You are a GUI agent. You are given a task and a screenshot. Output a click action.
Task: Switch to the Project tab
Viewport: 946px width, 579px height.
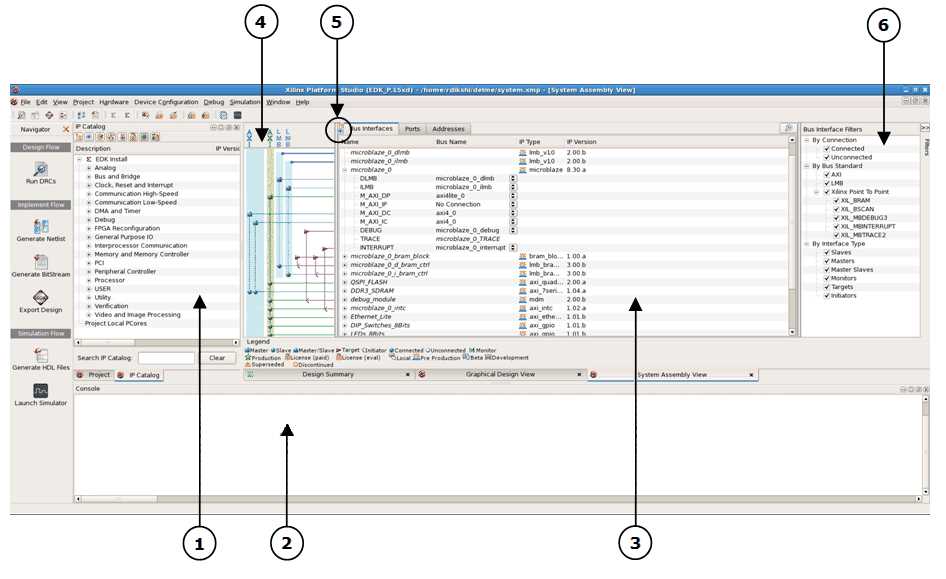(94, 375)
